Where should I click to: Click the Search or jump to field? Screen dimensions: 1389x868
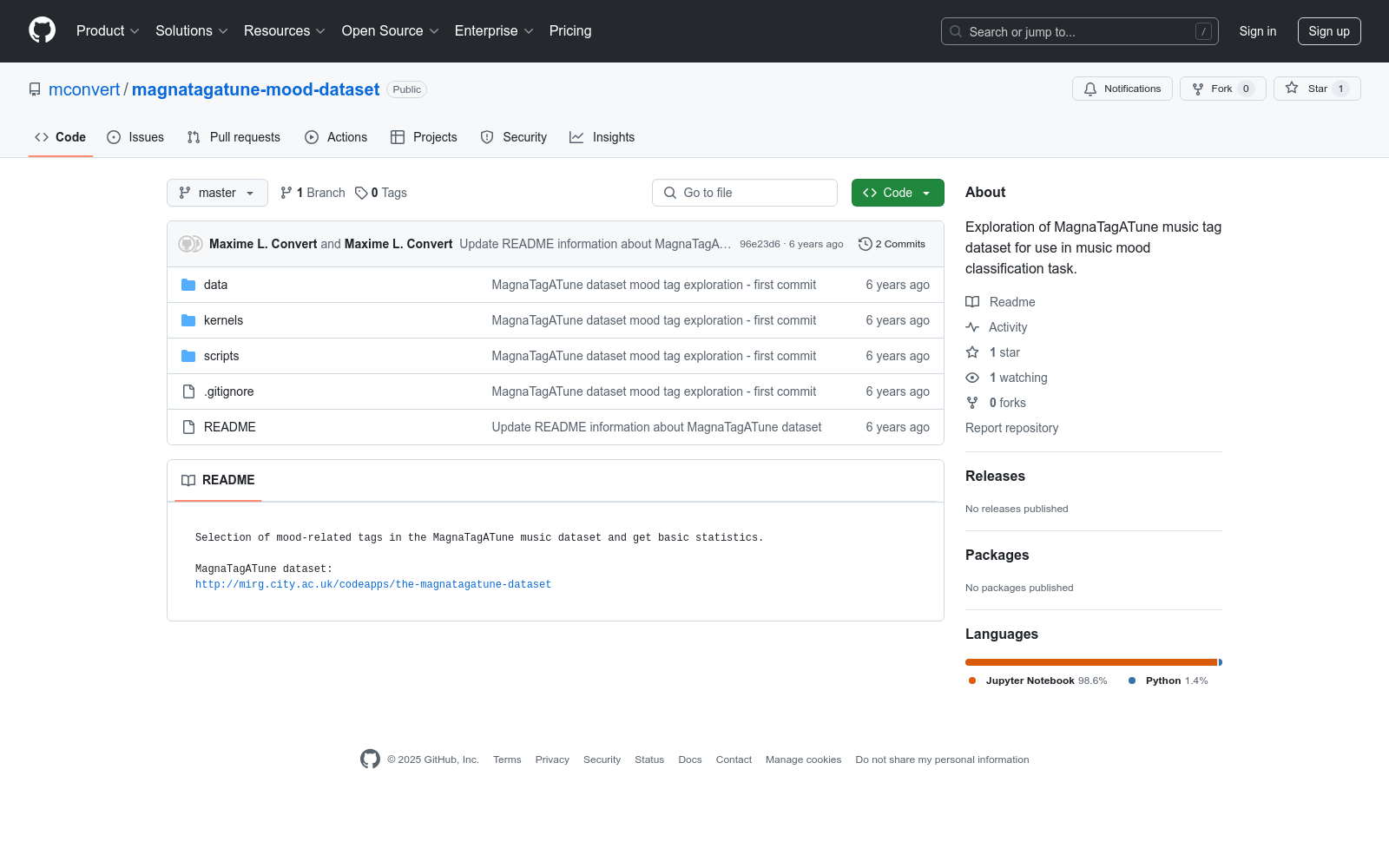pyautogui.click(x=1080, y=31)
